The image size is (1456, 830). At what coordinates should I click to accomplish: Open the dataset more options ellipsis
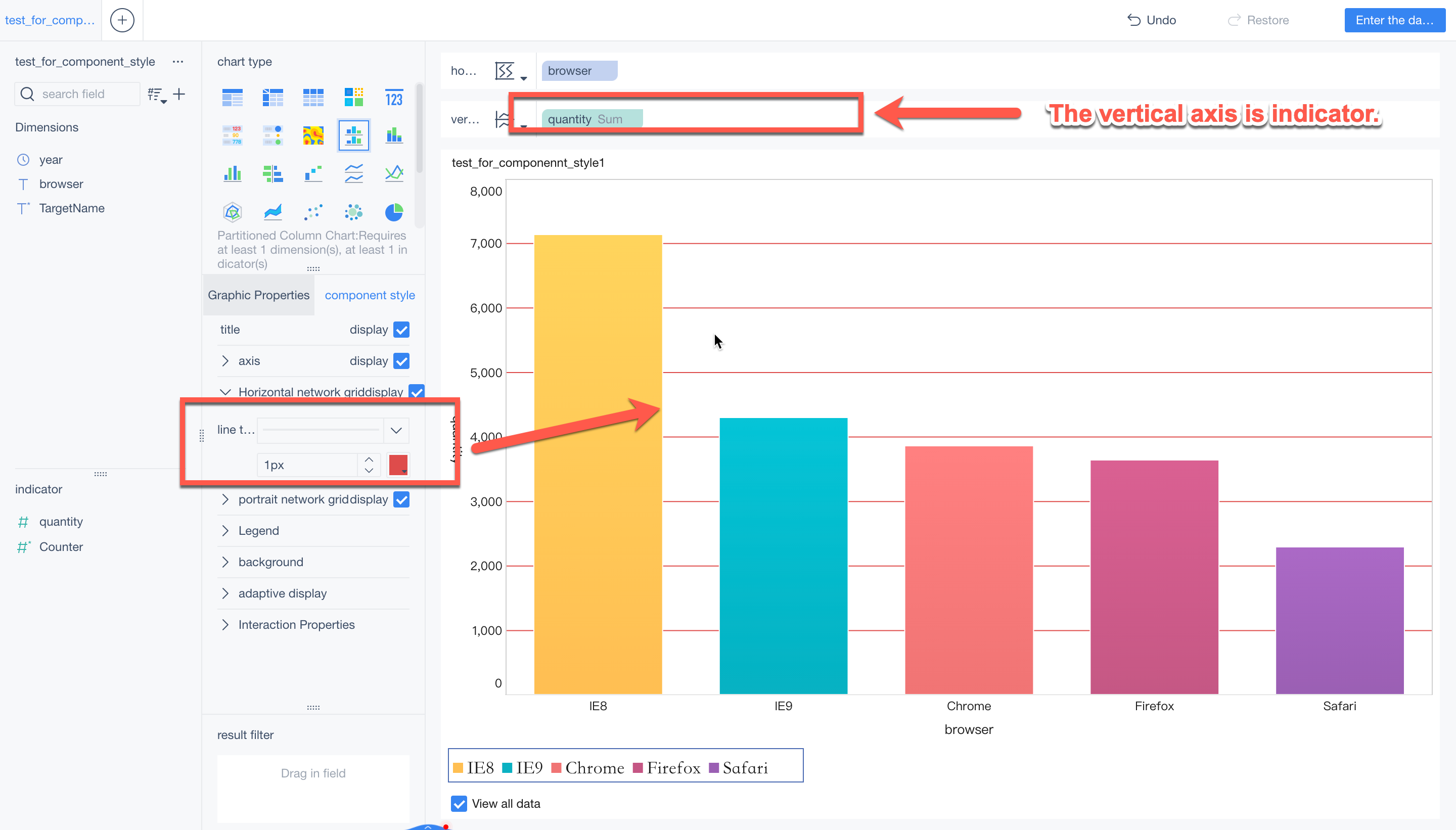[178, 62]
